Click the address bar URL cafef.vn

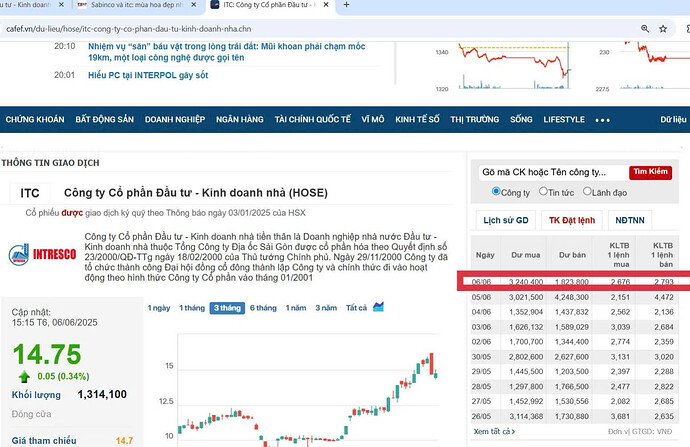point(128,29)
